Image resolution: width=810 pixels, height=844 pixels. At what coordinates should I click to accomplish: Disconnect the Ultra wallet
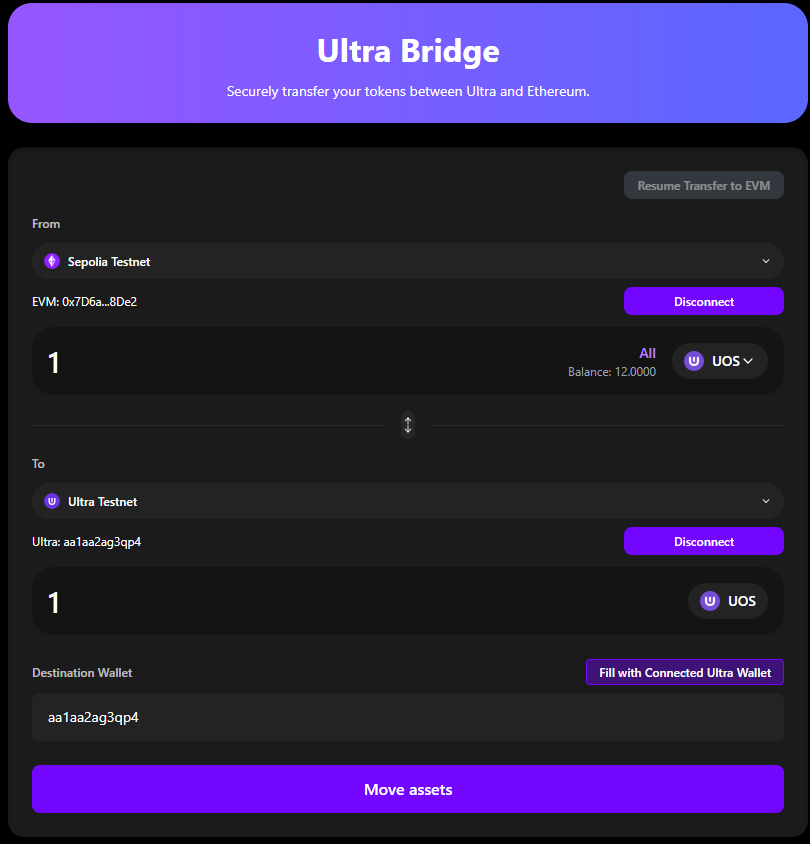[703, 541]
